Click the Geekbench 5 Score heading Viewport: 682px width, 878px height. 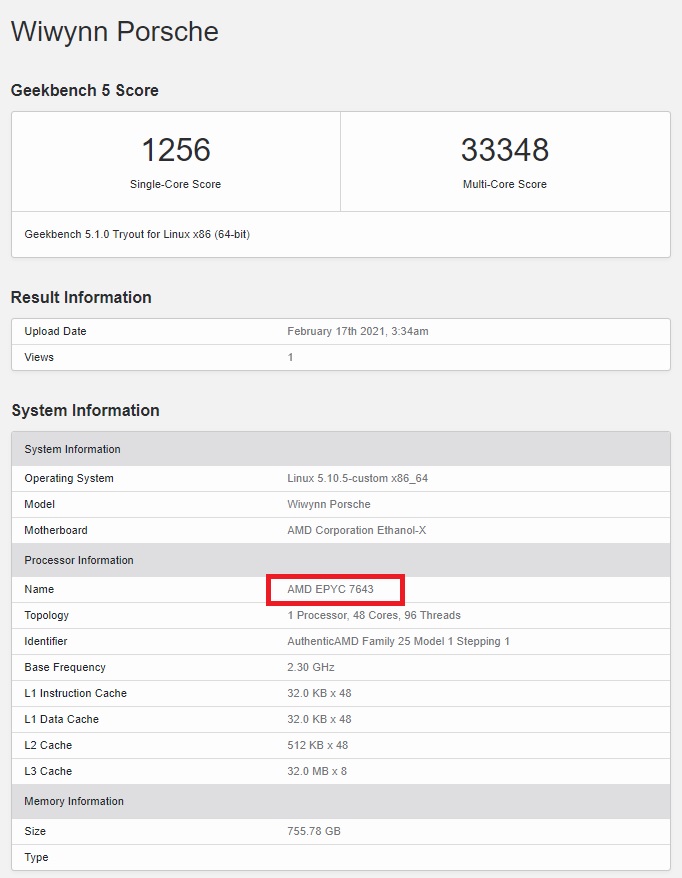pyautogui.click(x=84, y=90)
